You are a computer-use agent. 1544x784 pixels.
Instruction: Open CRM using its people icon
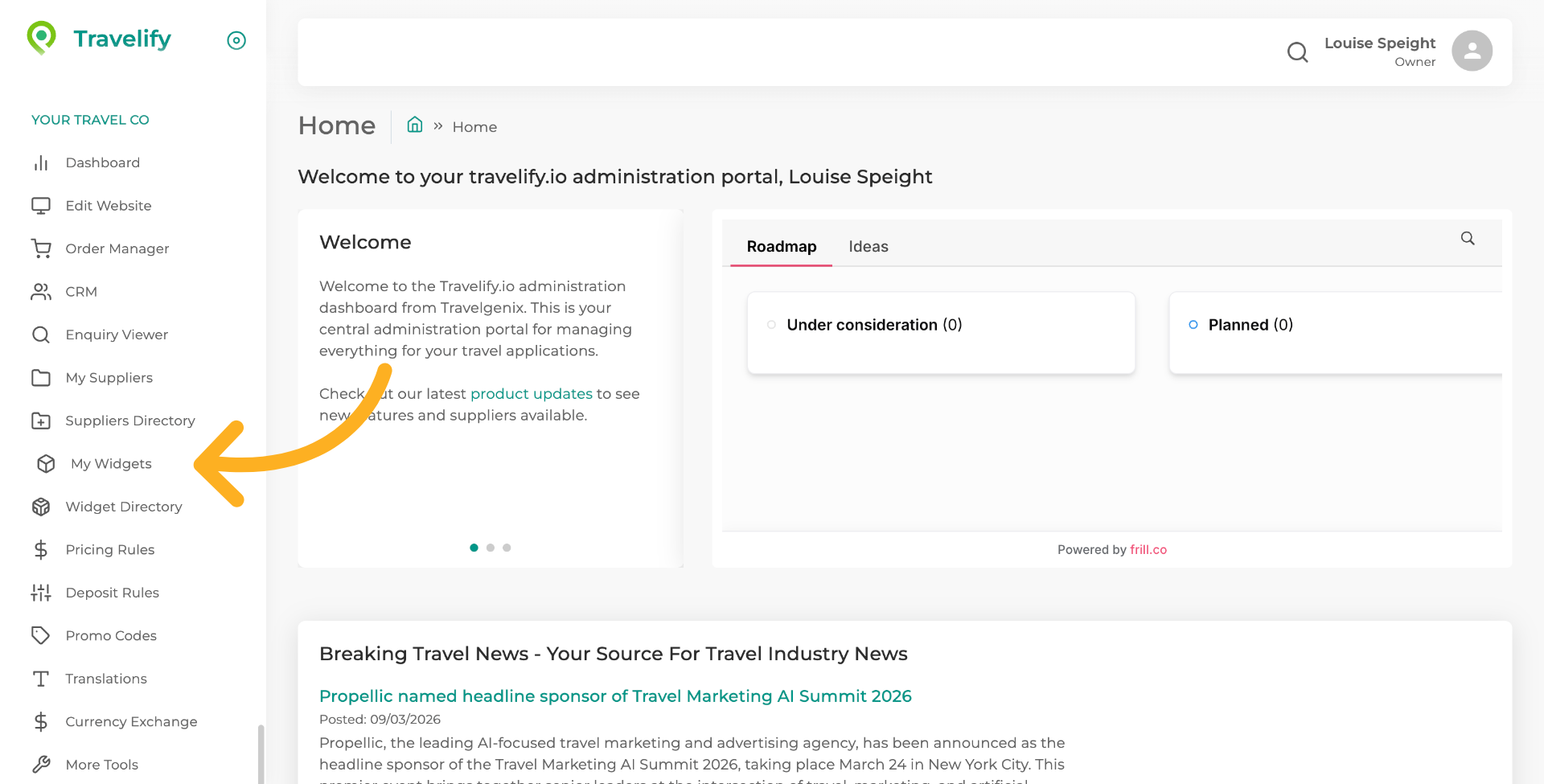42,291
